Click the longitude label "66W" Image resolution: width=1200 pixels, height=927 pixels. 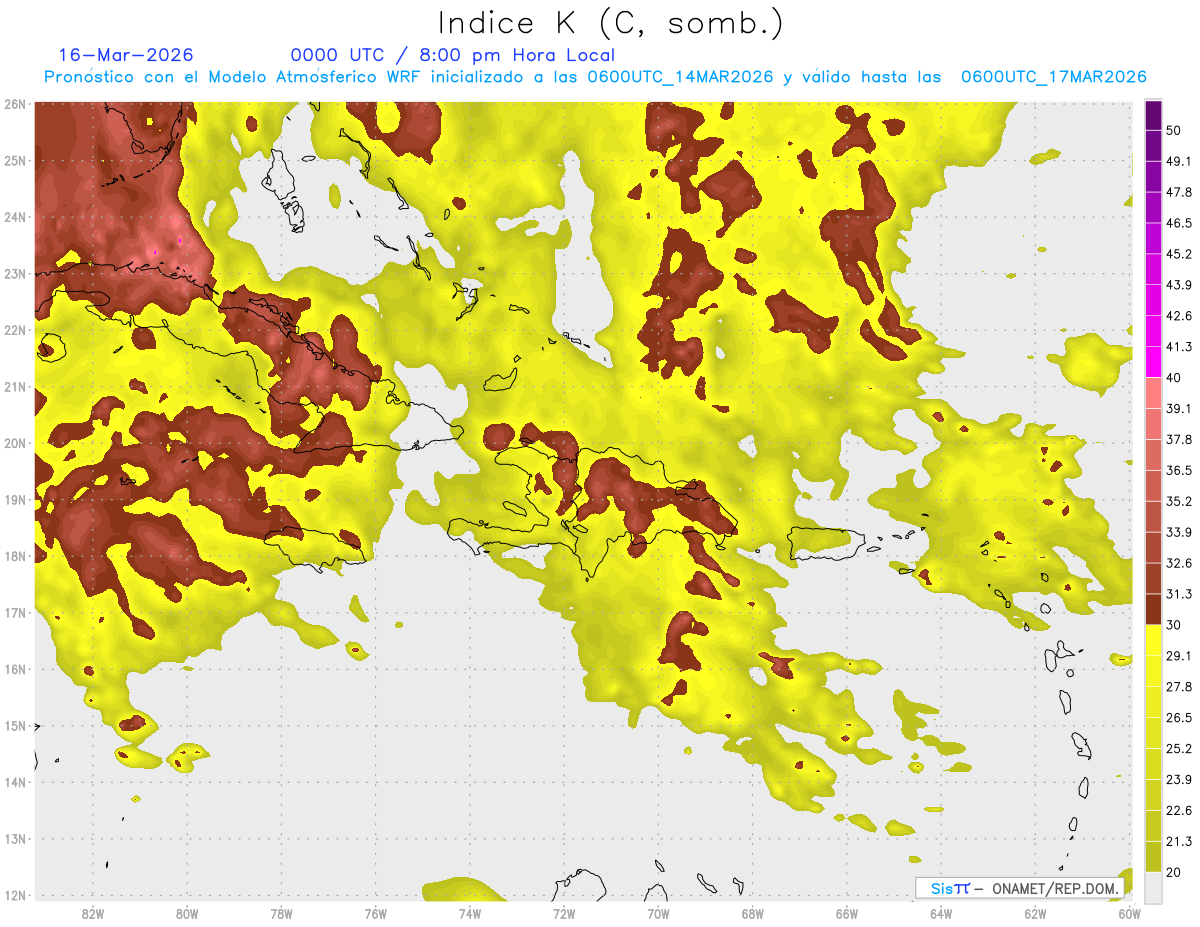point(847,914)
